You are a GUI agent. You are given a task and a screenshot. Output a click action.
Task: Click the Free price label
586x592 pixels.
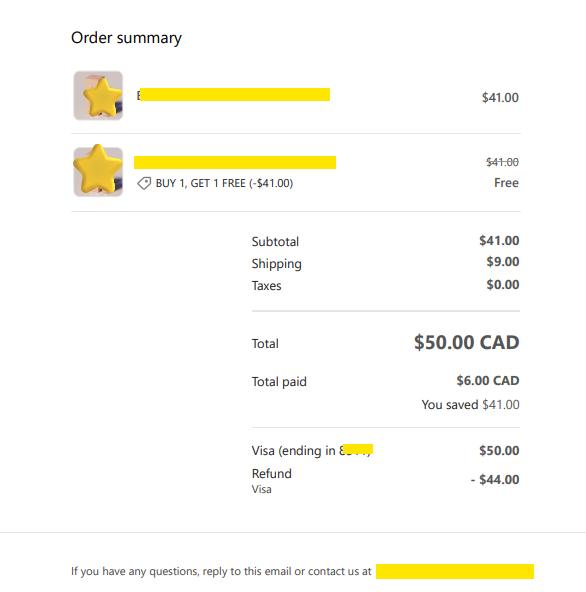tap(506, 183)
